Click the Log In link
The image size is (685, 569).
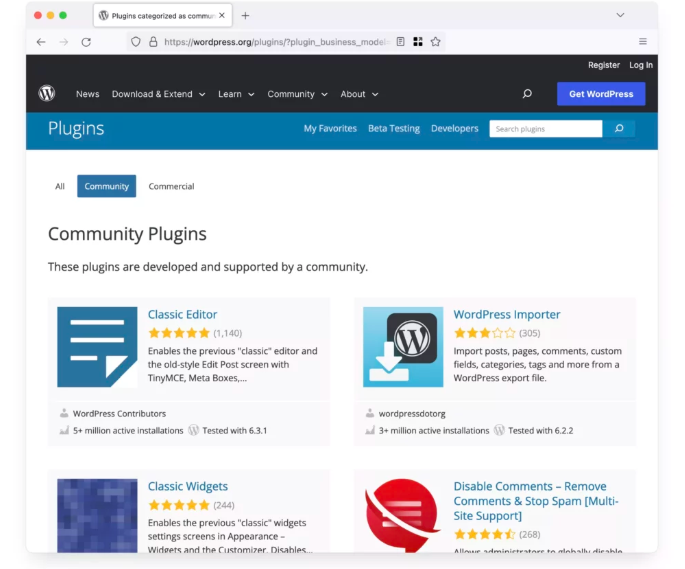641,65
